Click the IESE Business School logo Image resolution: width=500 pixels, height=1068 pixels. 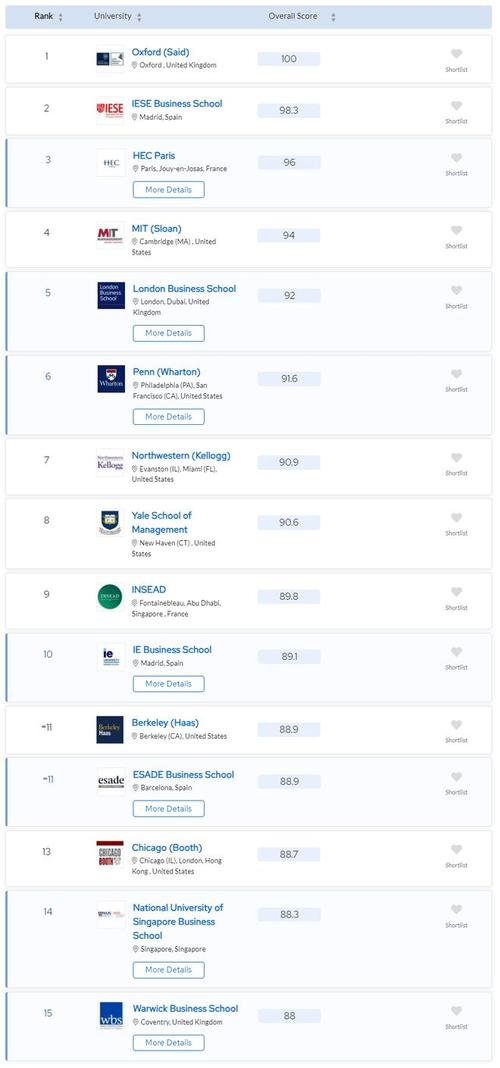click(x=110, y=111)
